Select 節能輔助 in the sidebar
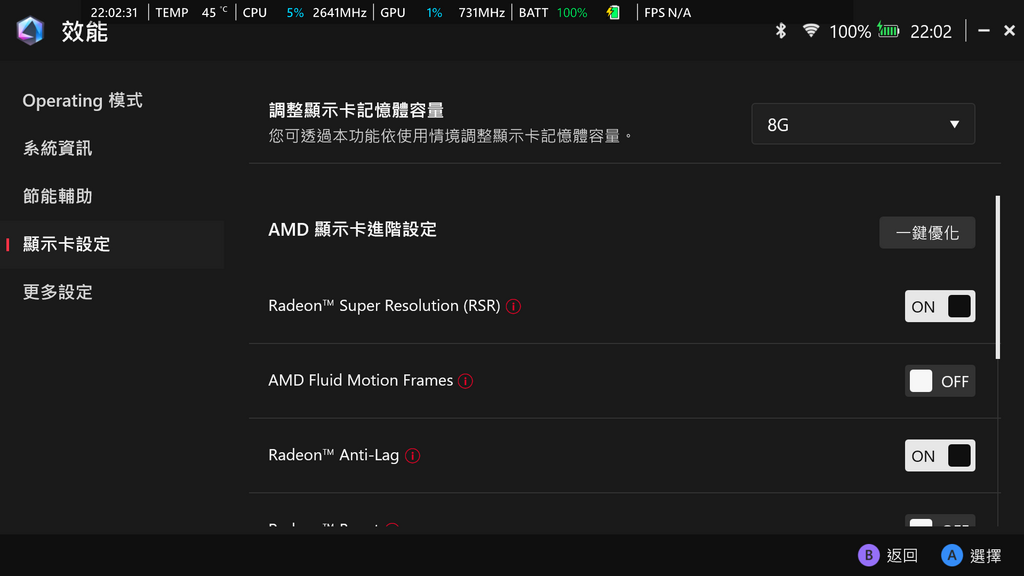Screen dimensions: 1024x576 pyautogui.click(x=57, y=196)
